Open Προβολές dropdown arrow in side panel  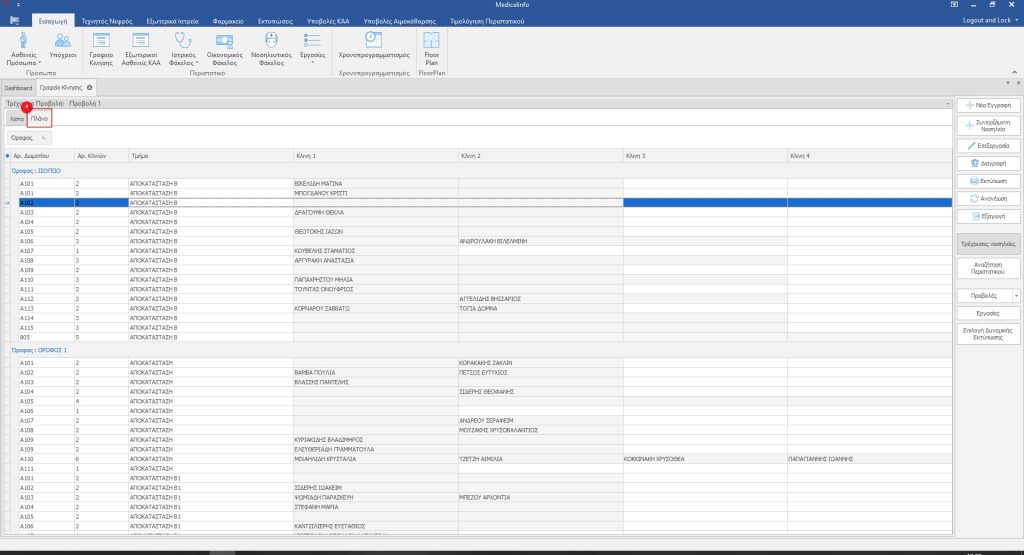pos(1016,296)
